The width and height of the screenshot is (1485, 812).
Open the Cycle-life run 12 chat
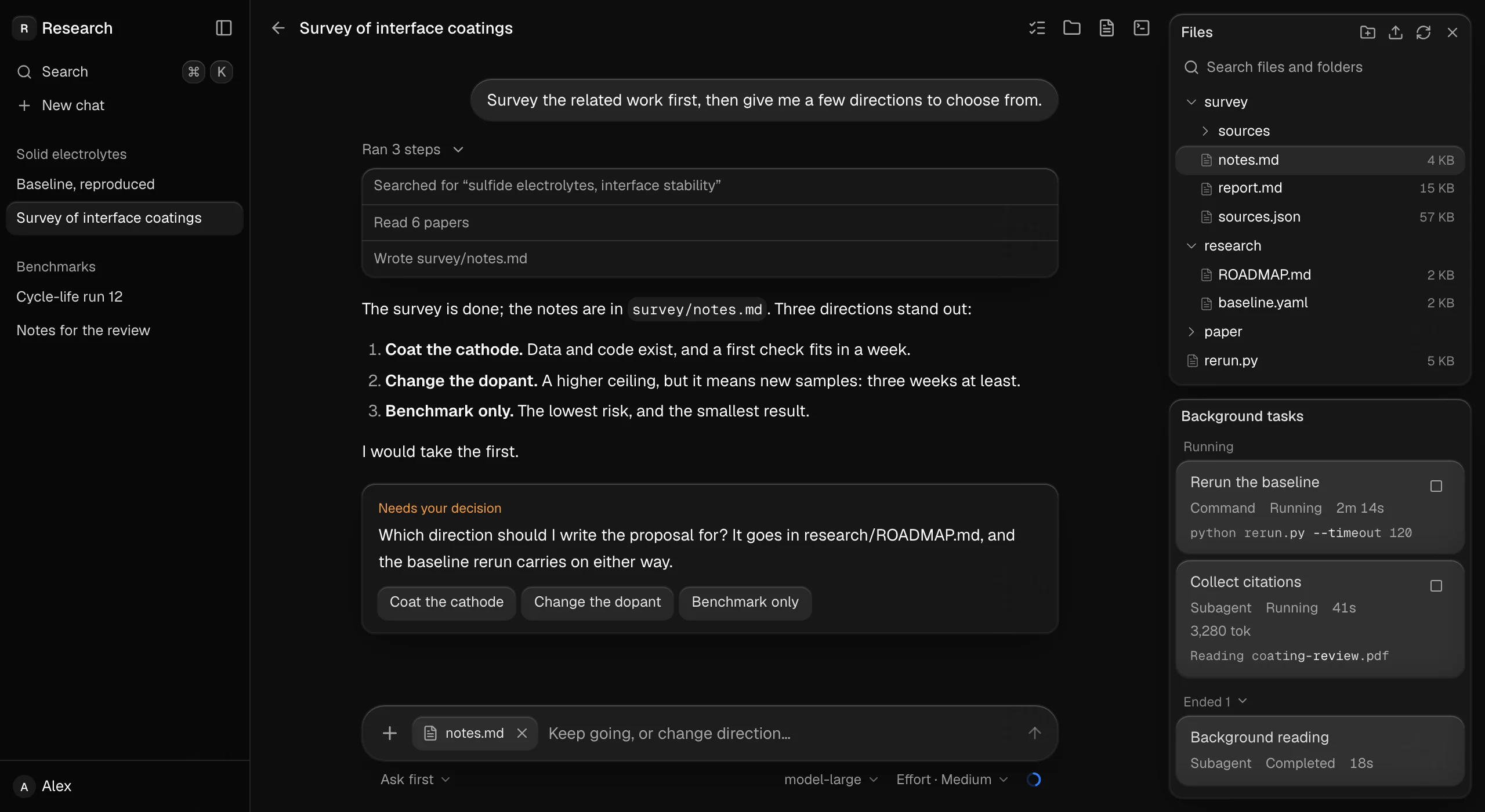click(x=124, y=297)
